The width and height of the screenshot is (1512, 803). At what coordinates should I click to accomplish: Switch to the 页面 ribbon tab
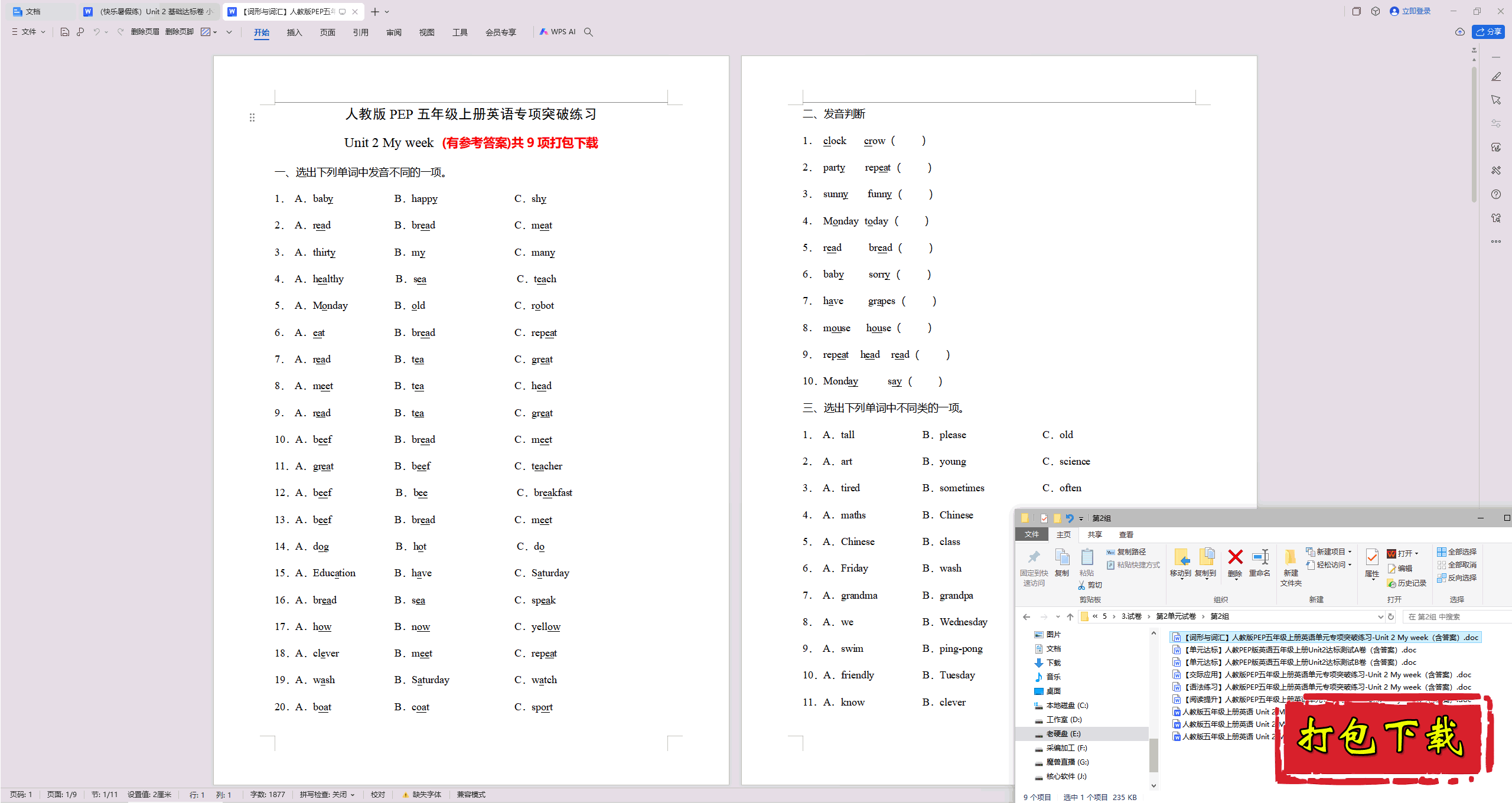coord(327,32)
